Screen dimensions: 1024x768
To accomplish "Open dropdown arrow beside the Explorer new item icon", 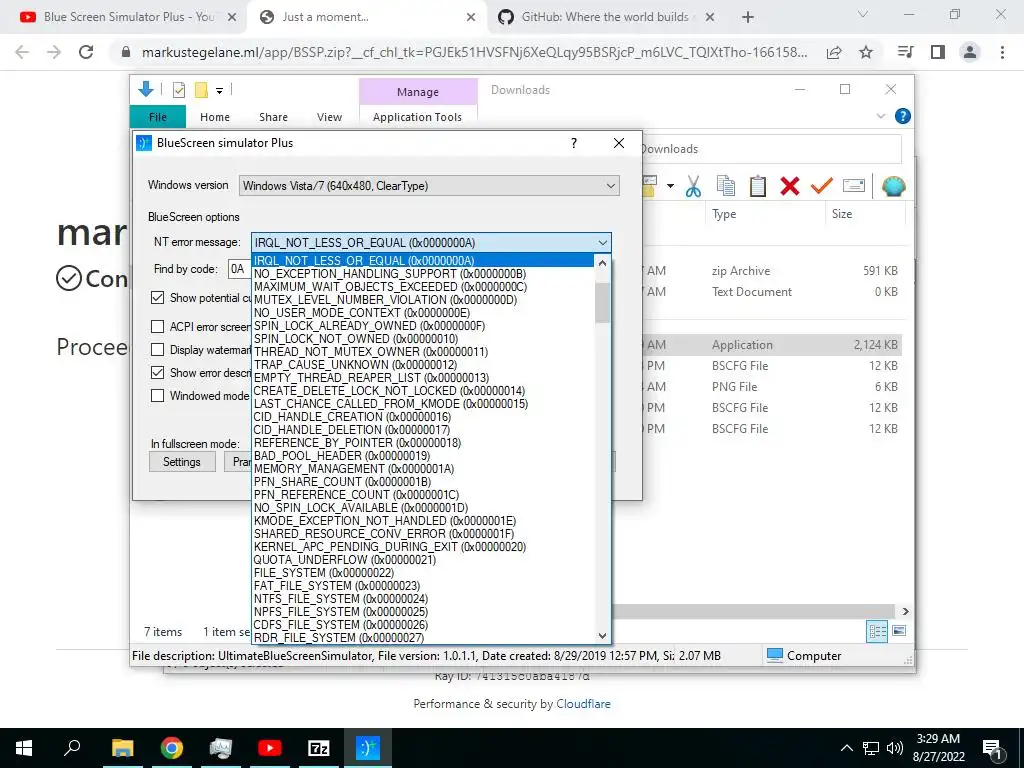I will [670, 186].
